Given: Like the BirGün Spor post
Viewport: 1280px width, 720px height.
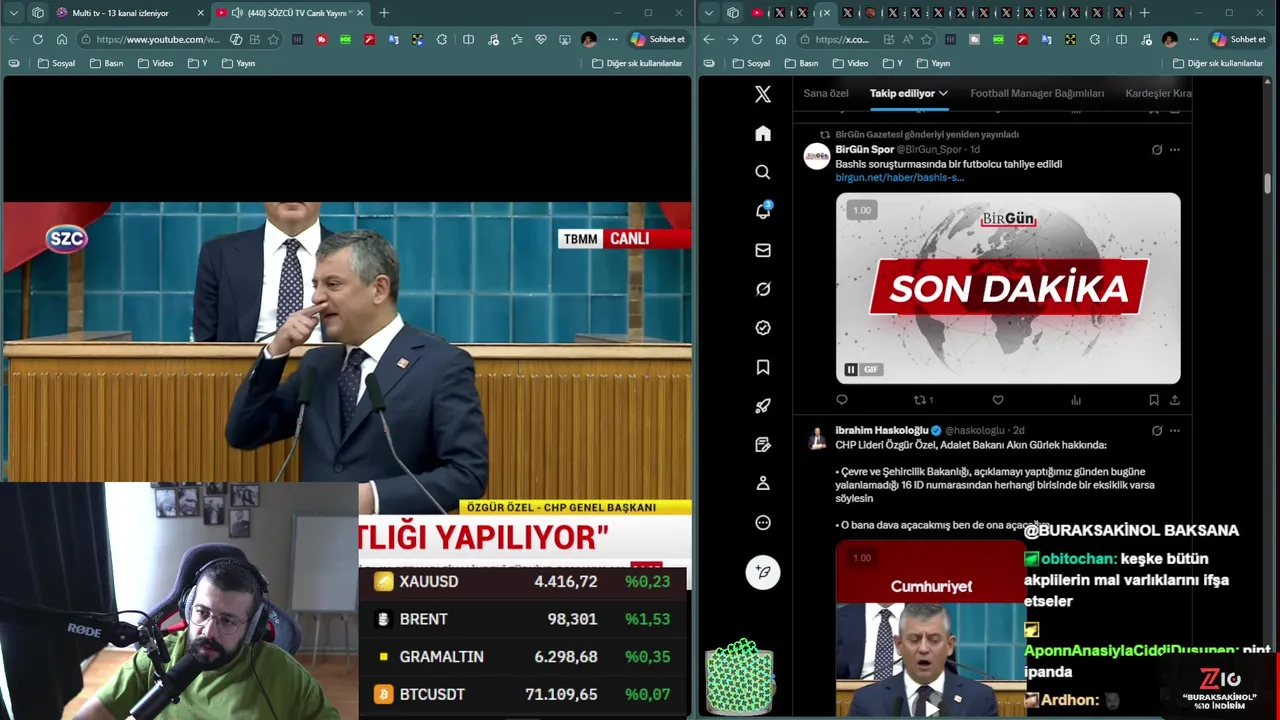Looking at the screenshot, I should click(998, 400).
